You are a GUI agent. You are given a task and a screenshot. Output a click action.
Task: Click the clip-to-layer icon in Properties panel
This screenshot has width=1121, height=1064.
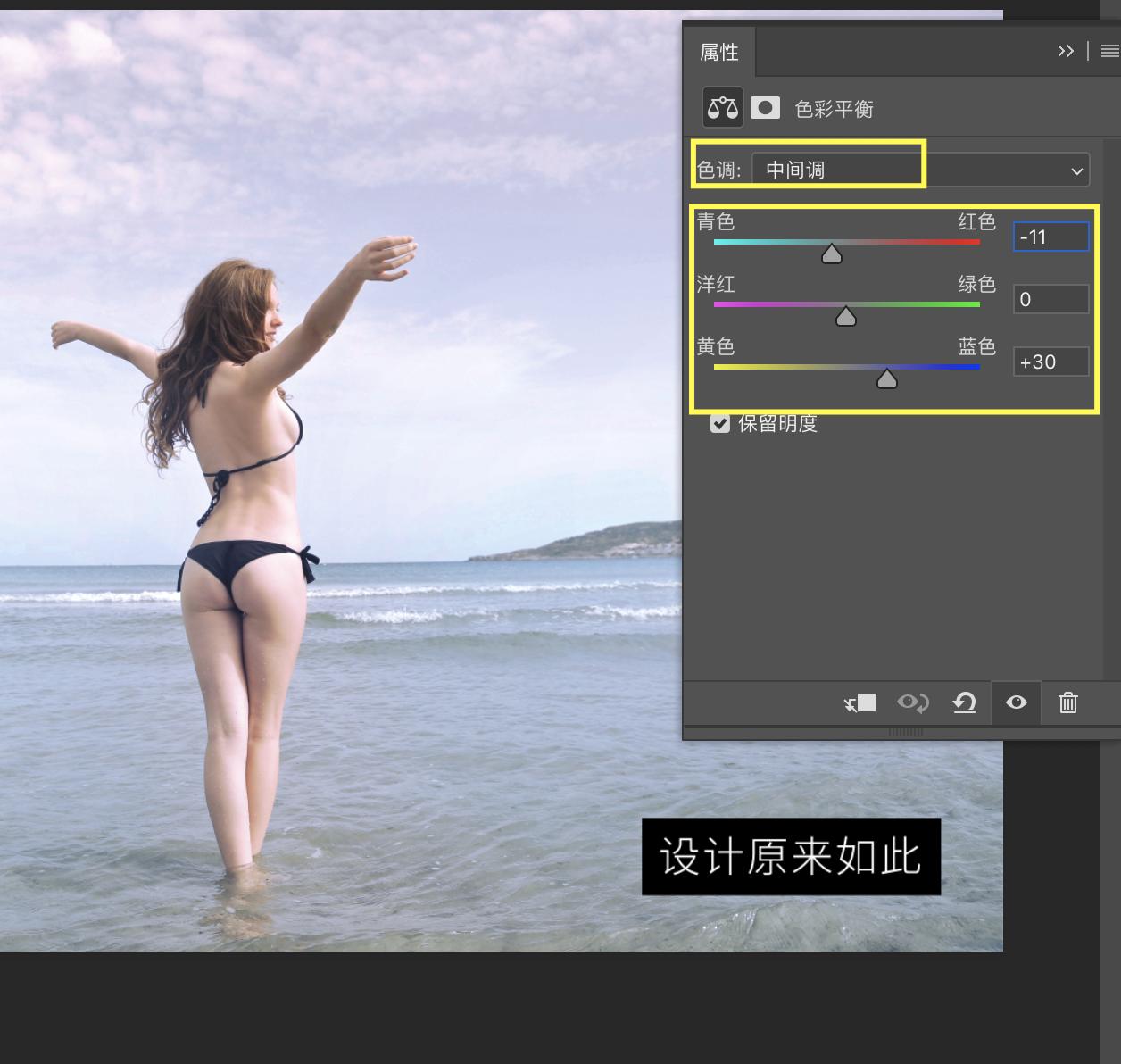(x=859, y=702)
